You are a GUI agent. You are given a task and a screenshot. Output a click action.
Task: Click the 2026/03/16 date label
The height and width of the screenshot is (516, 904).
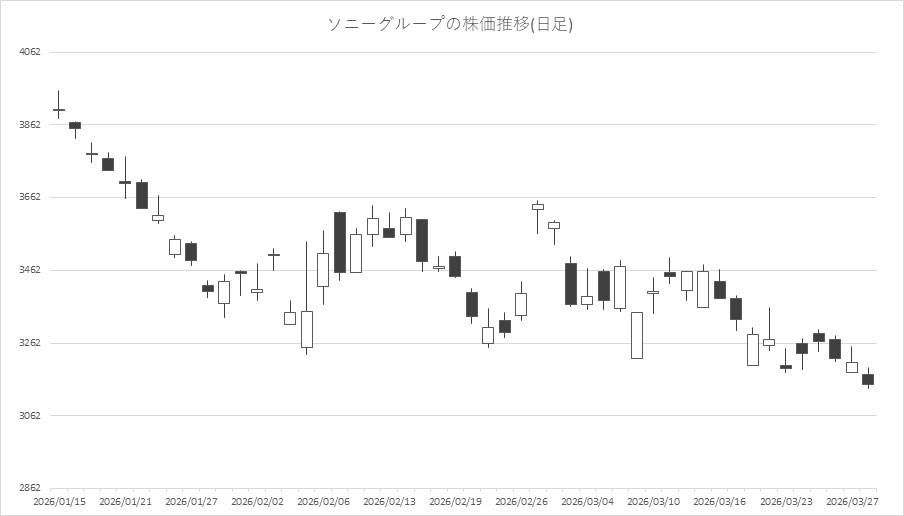tap(720, 502)
